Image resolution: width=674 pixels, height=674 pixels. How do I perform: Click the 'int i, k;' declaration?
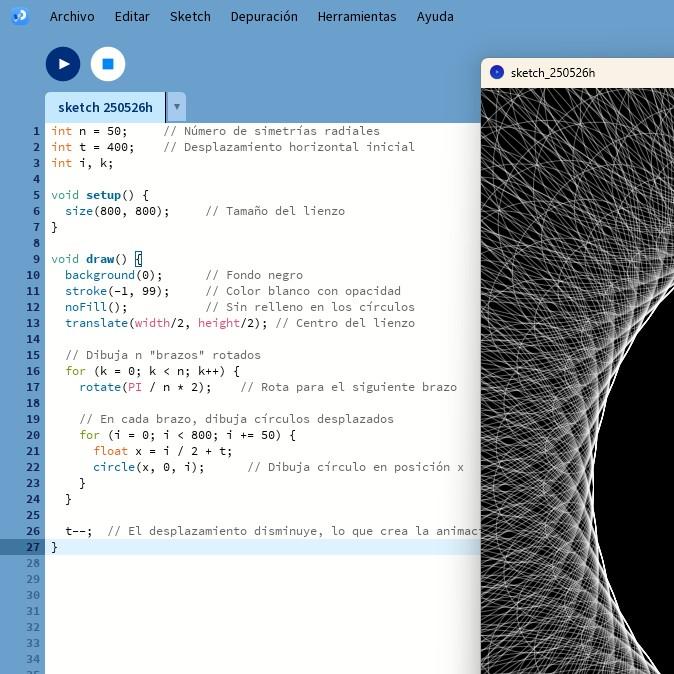[x=82, y=163]
